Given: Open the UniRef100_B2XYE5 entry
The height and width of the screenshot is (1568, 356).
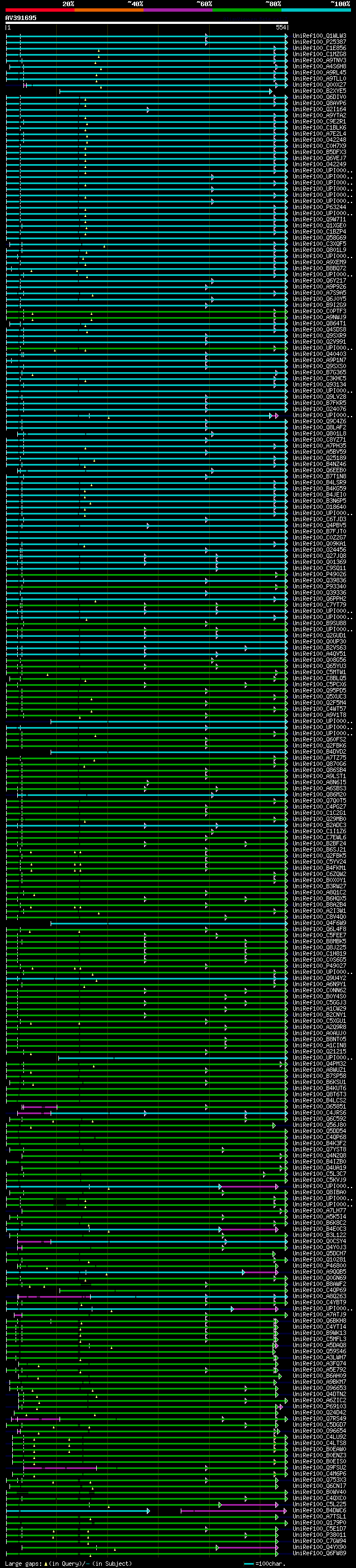Looking at the screenshot, I should (x=319, y=91).
